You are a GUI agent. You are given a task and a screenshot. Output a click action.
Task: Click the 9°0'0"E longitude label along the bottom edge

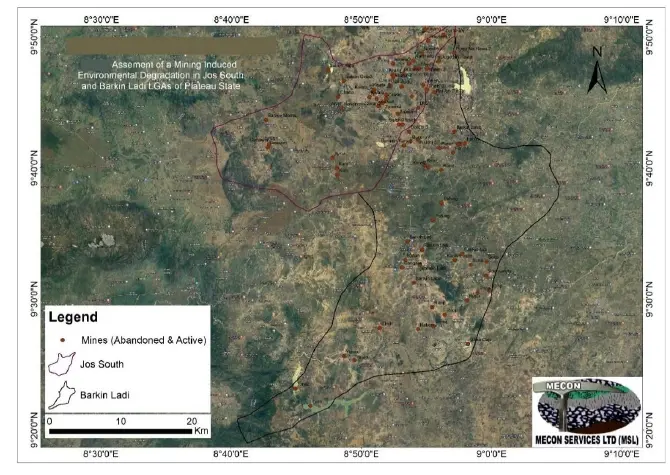[x=491, y=454]
